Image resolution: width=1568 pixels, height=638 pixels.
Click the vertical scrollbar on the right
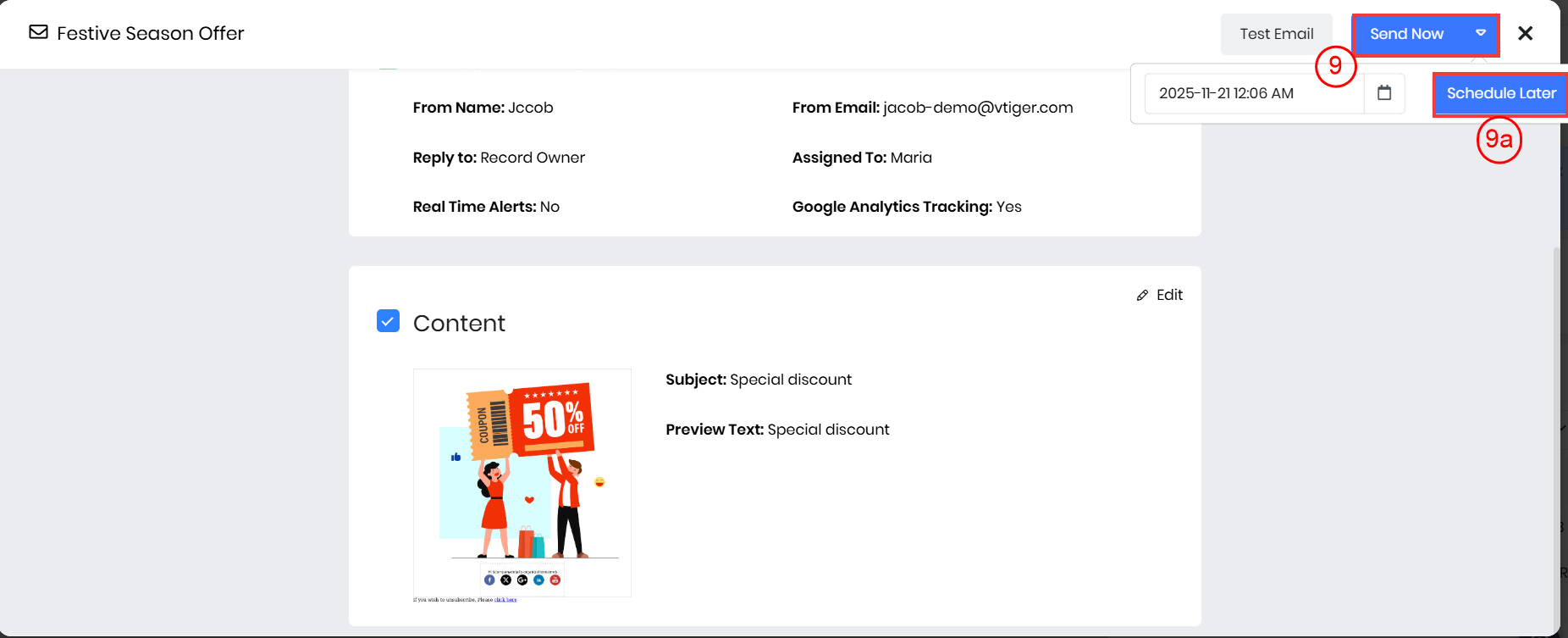[1555, 424]
